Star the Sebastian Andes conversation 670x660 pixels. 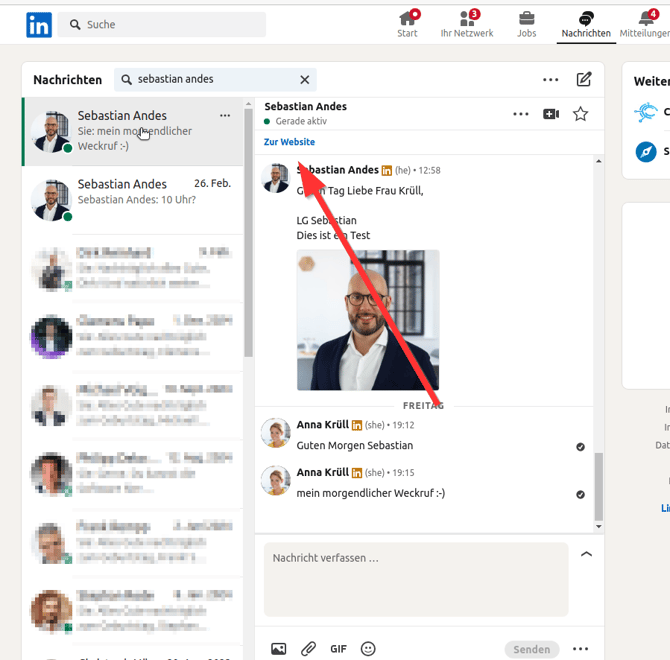[x=580, y=114]
